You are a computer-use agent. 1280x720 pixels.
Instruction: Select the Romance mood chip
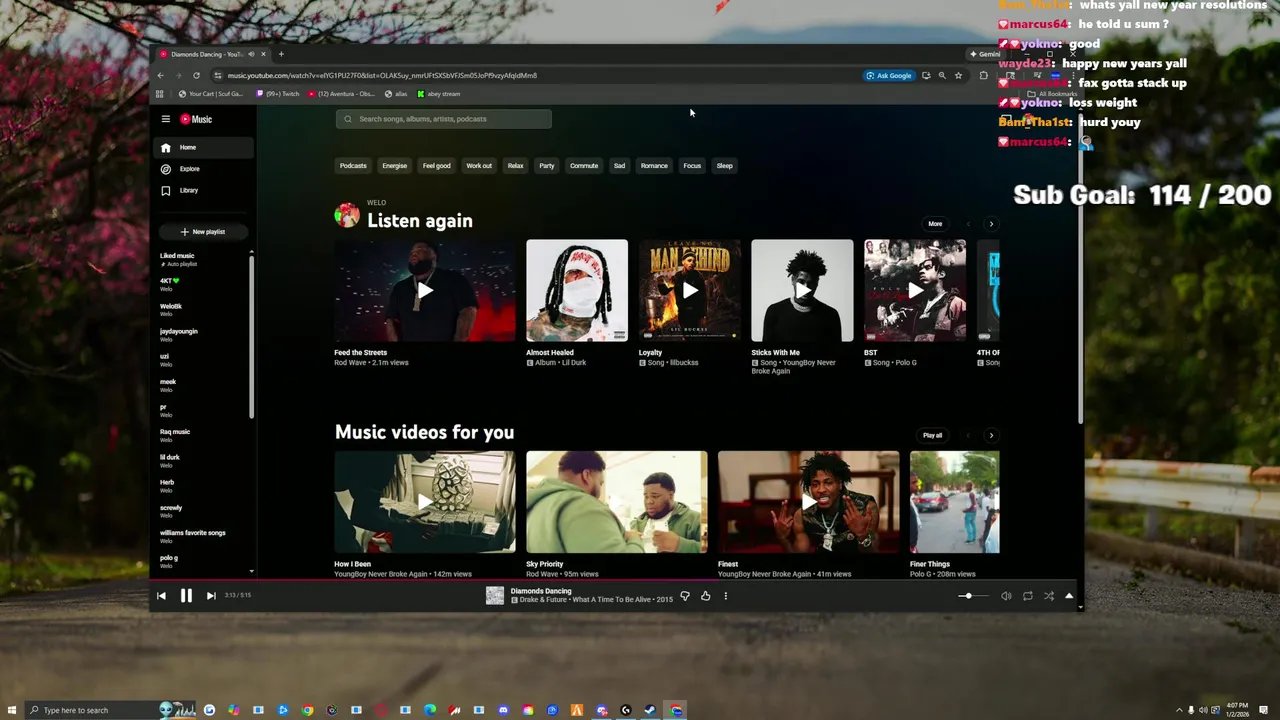(x=654, y=166)
